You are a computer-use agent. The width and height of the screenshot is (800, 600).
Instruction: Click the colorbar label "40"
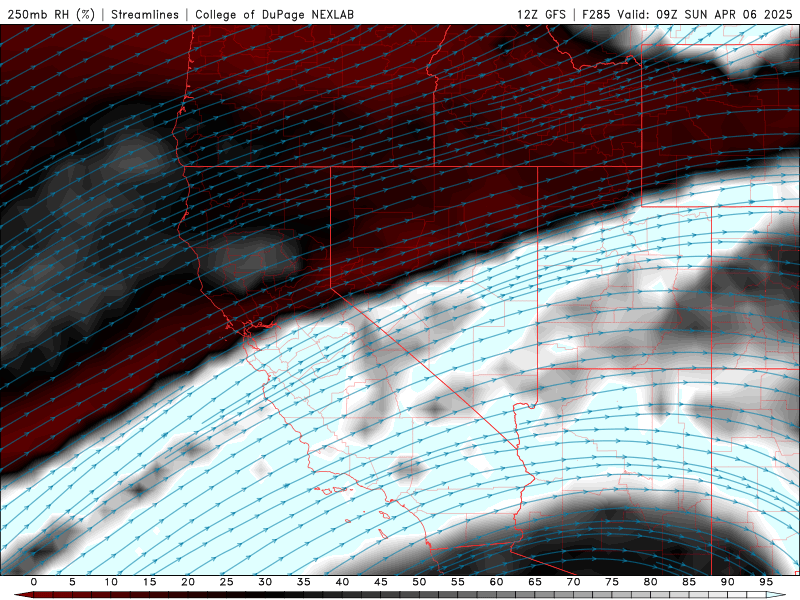pyautogui.click(x=342, y=582)
